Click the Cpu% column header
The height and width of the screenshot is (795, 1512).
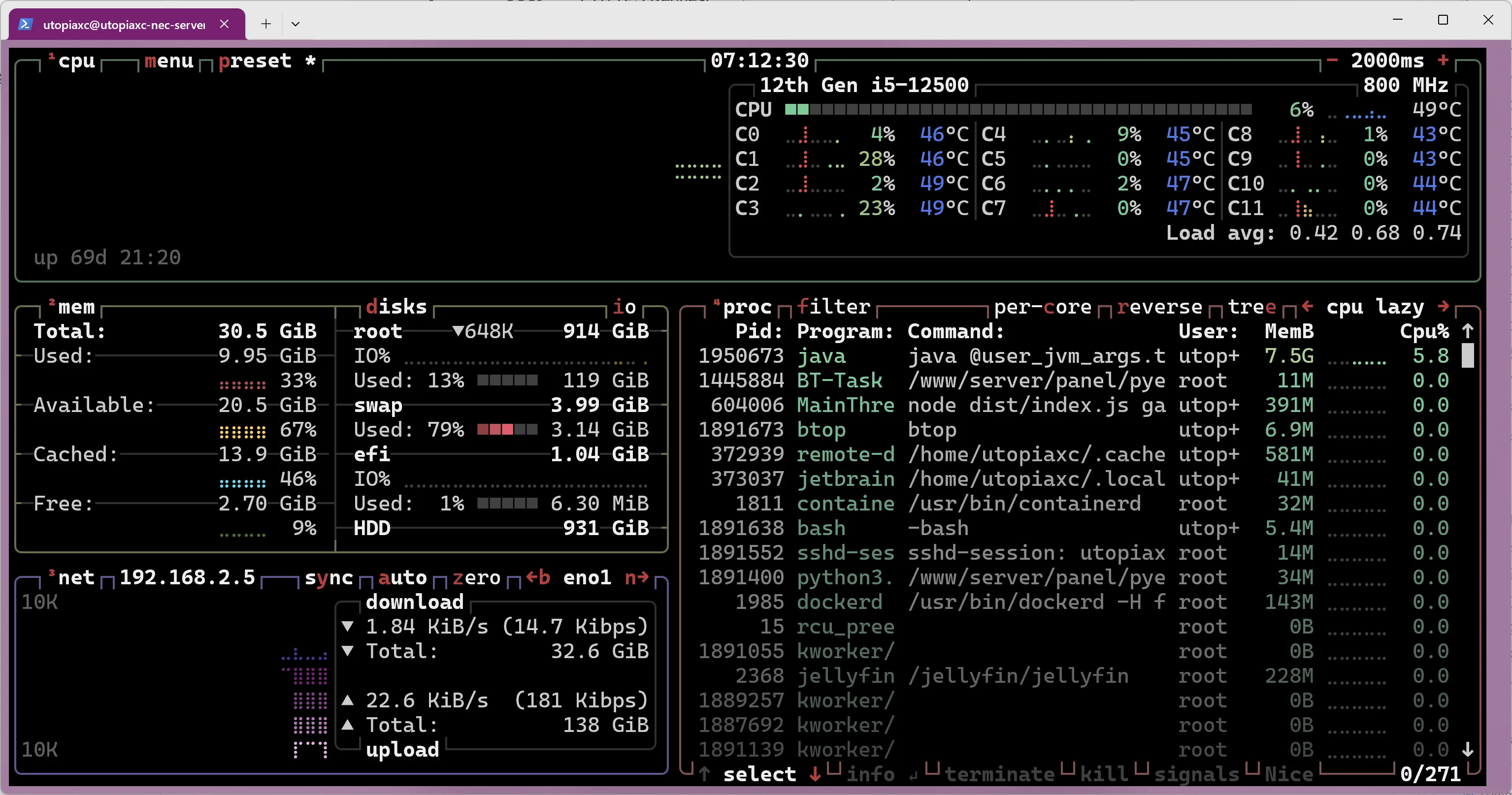(1424, 331)
